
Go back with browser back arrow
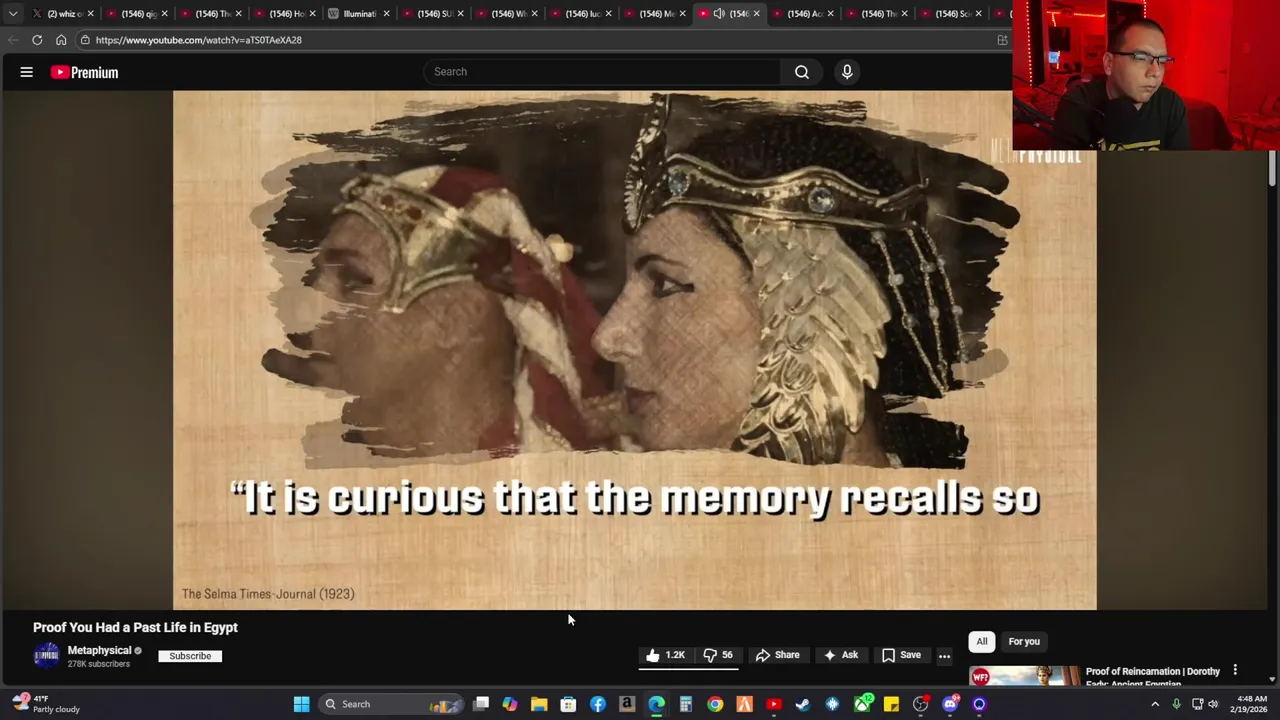13,40
